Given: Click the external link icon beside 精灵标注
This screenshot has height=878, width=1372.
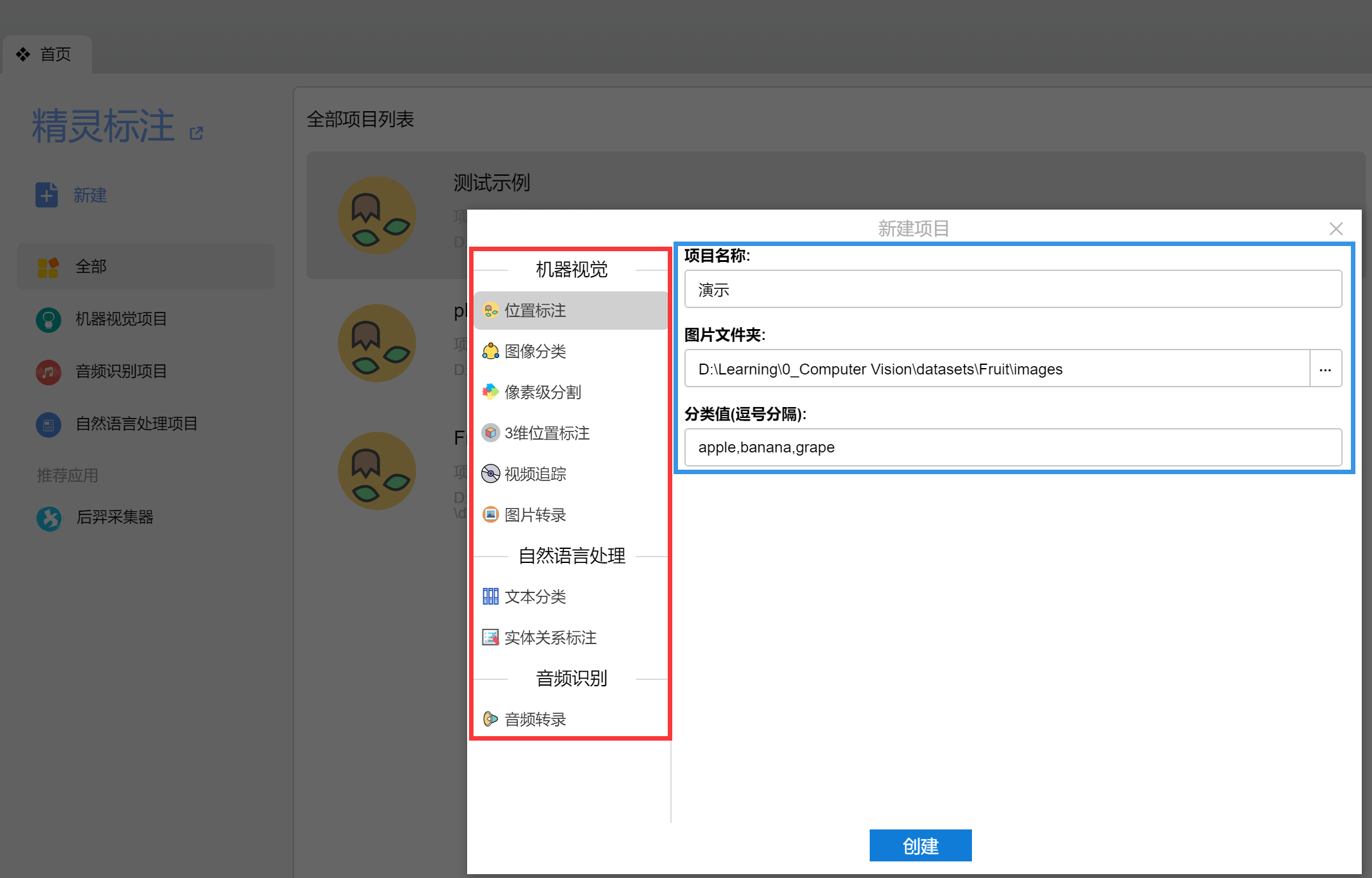Looking at the screenshot, I should coord(196,132).
